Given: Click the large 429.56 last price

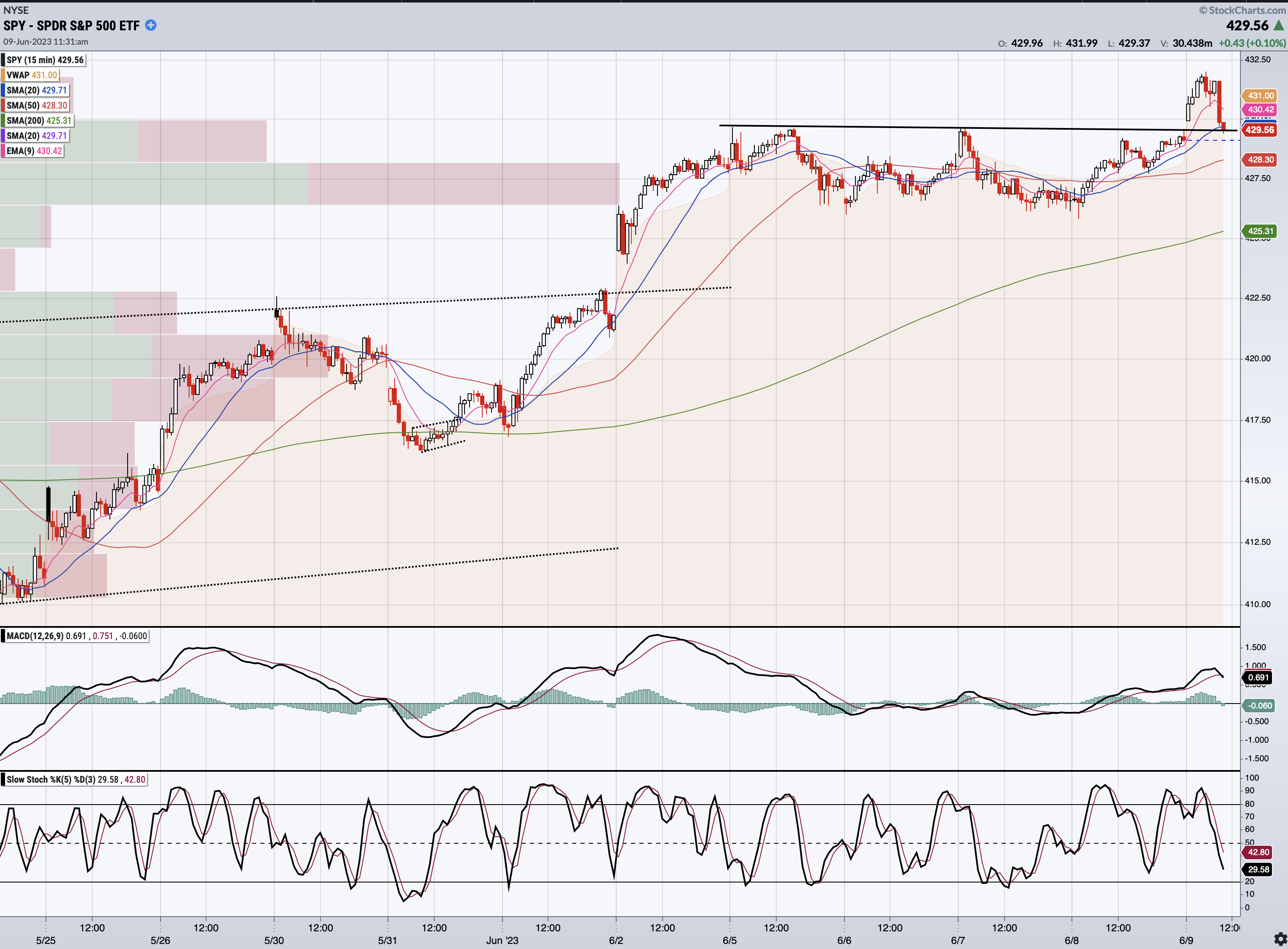Looking at the screenshot, I should click(1247, 25).
